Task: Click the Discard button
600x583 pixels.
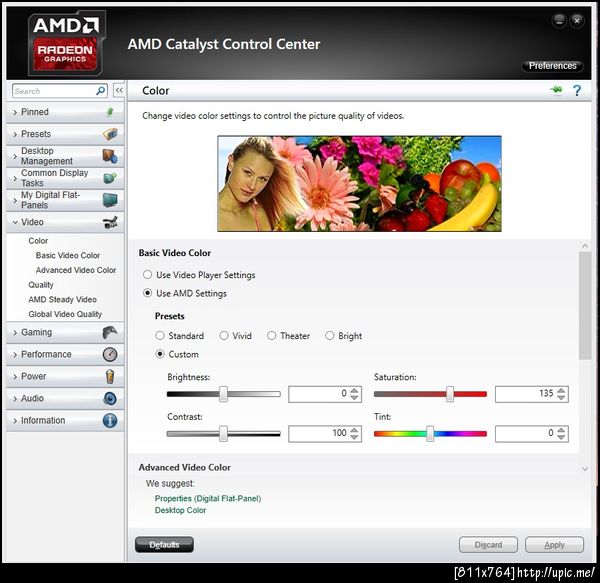Action: [x=488, y=544]
